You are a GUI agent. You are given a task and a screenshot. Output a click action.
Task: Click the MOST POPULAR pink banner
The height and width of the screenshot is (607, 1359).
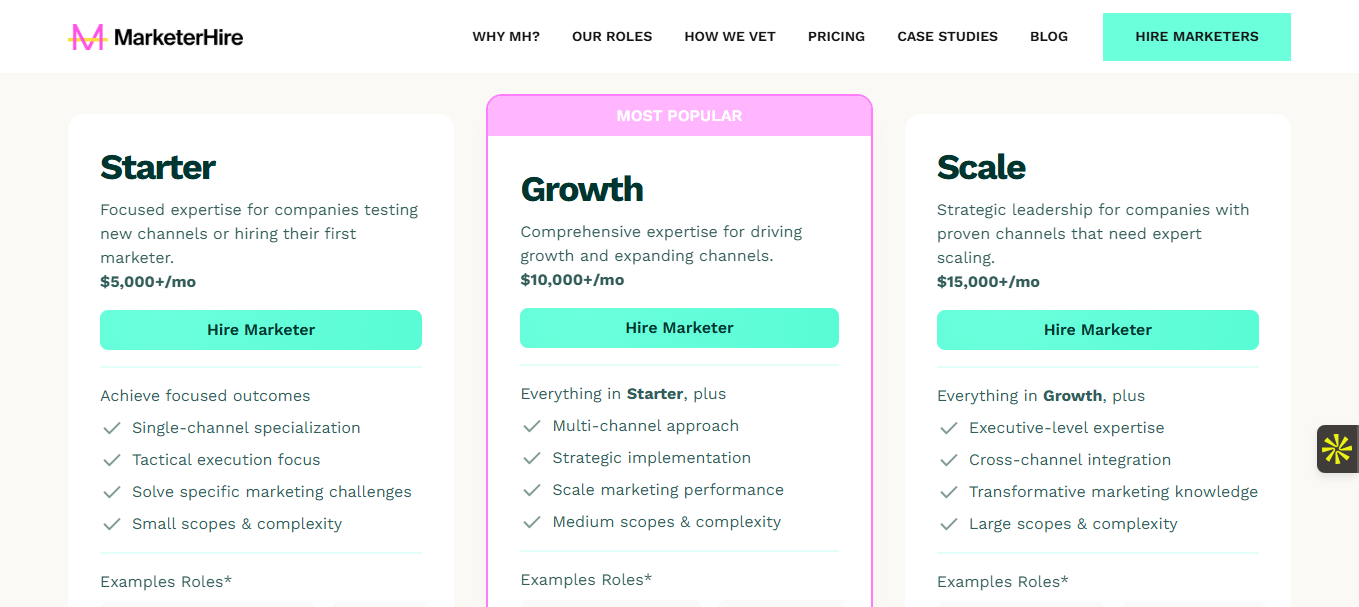(x=679, y=116)
